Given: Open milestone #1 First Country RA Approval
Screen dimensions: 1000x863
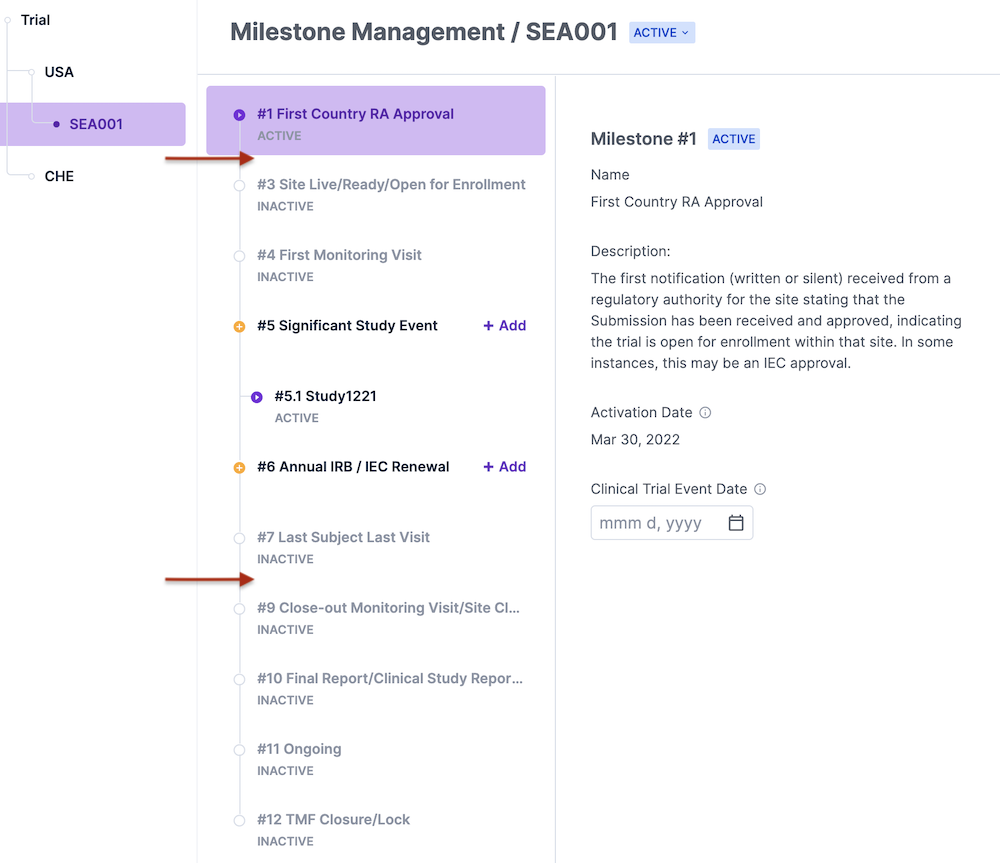Looking at the screenshot, I should click(376, 121).
